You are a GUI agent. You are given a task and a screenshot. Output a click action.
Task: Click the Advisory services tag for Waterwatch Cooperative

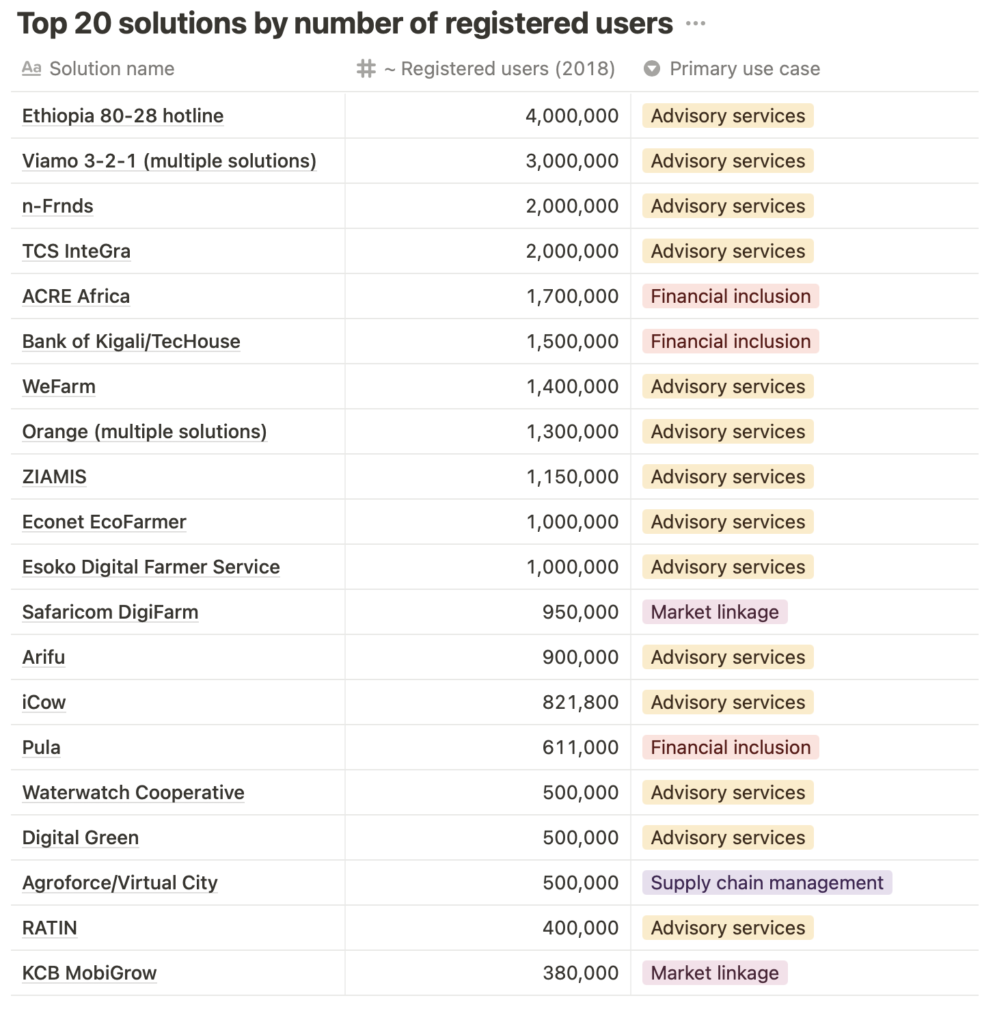click(x=728, y=792)
